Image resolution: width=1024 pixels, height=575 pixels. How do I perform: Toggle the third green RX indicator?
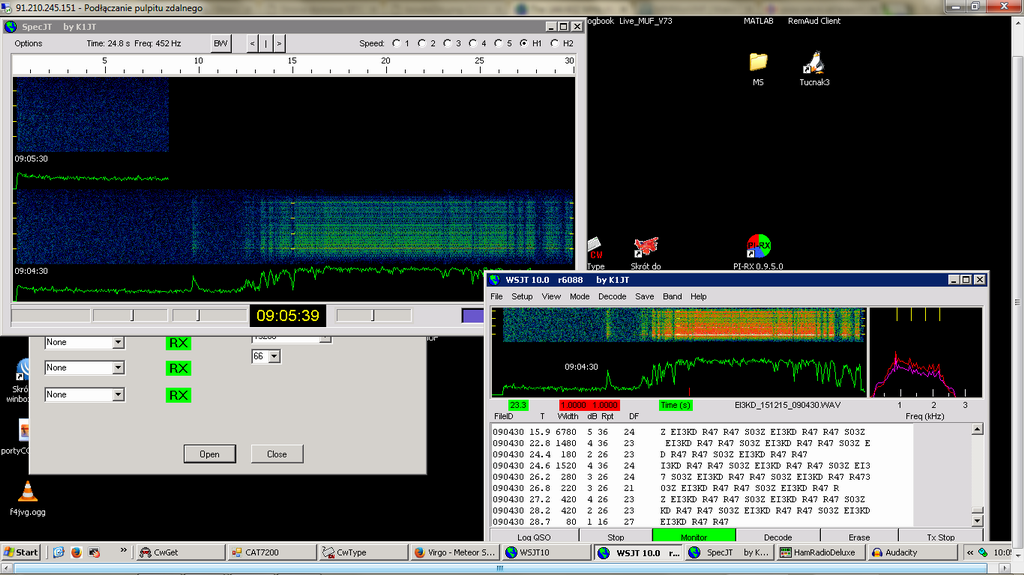178,395
